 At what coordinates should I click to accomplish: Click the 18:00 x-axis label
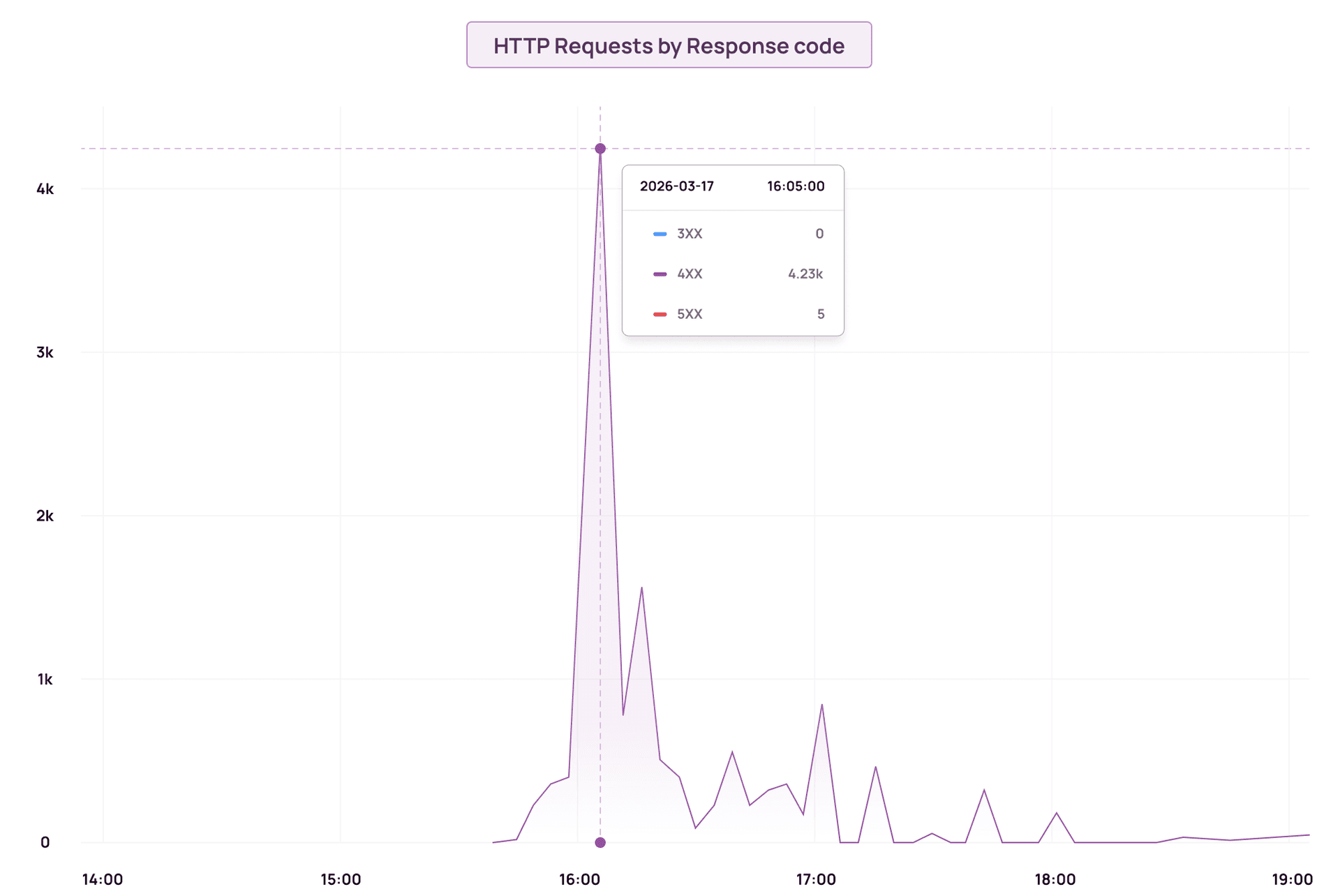[x=1055, y=879]
